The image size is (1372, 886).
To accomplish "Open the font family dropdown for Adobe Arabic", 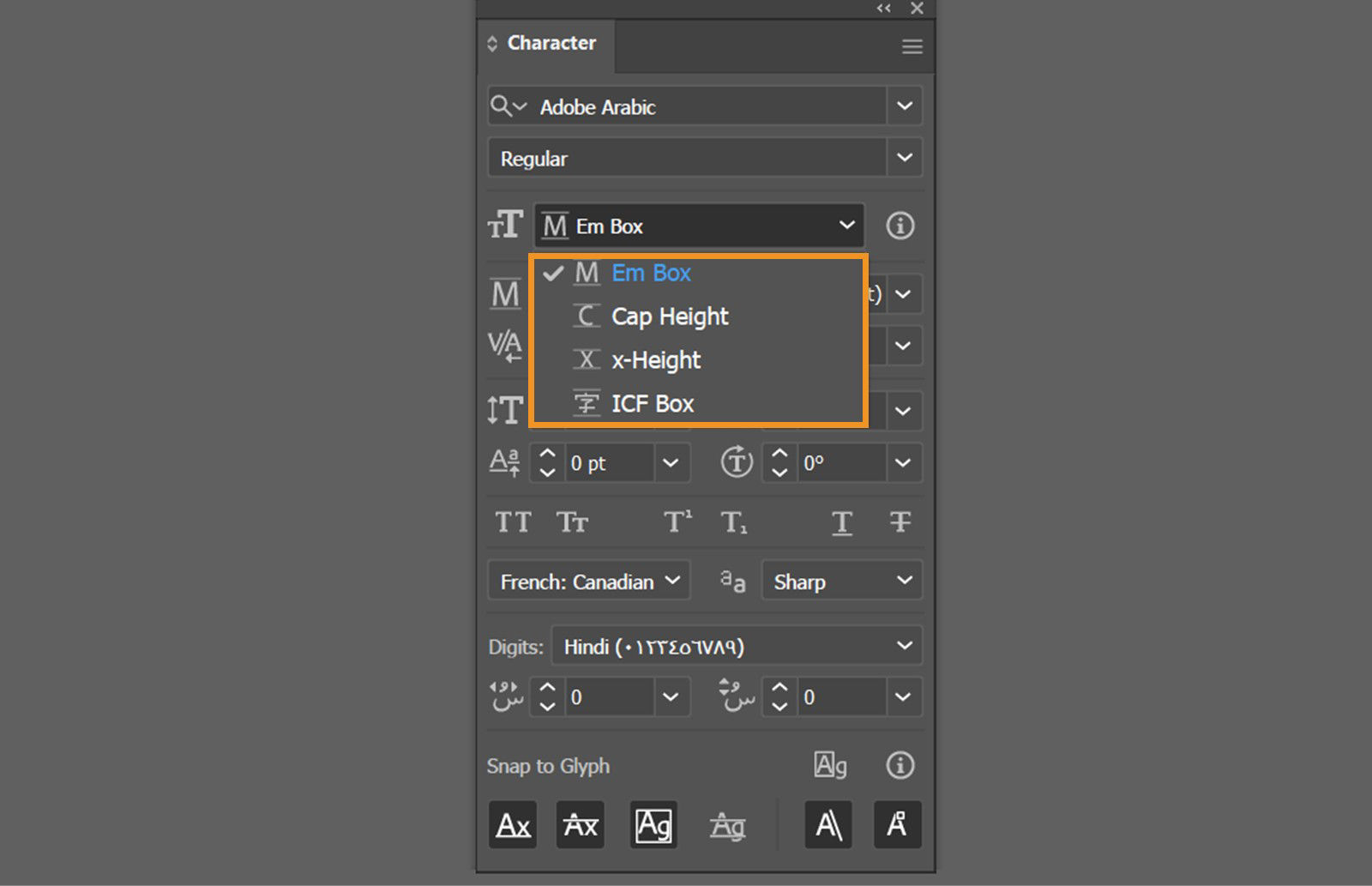I will pos(905,105).
